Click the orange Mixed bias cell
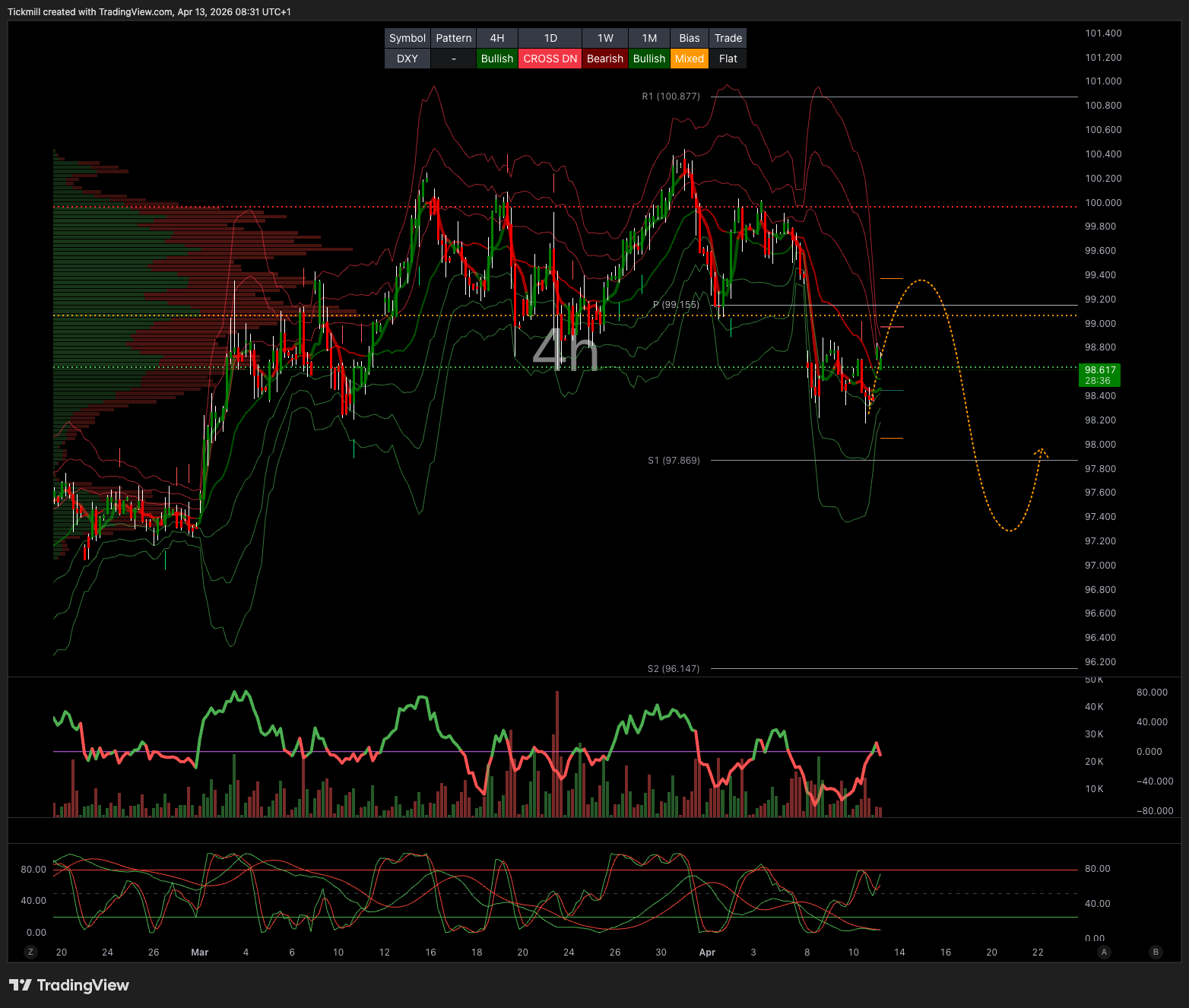This screenshot has height=1008, width=1189. pos(689,59)
